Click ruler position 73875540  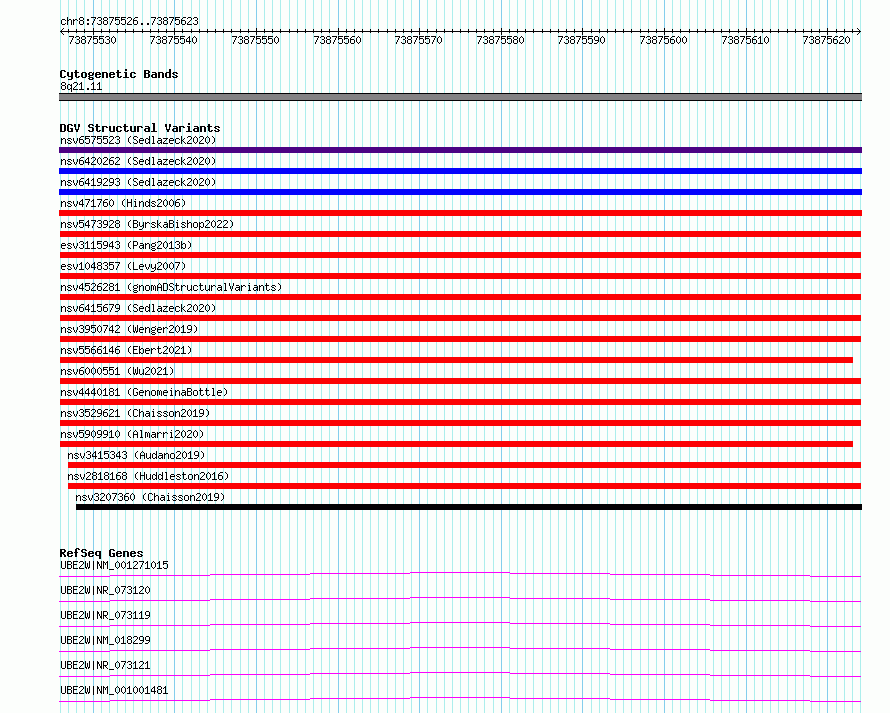[x=173, y=40]
